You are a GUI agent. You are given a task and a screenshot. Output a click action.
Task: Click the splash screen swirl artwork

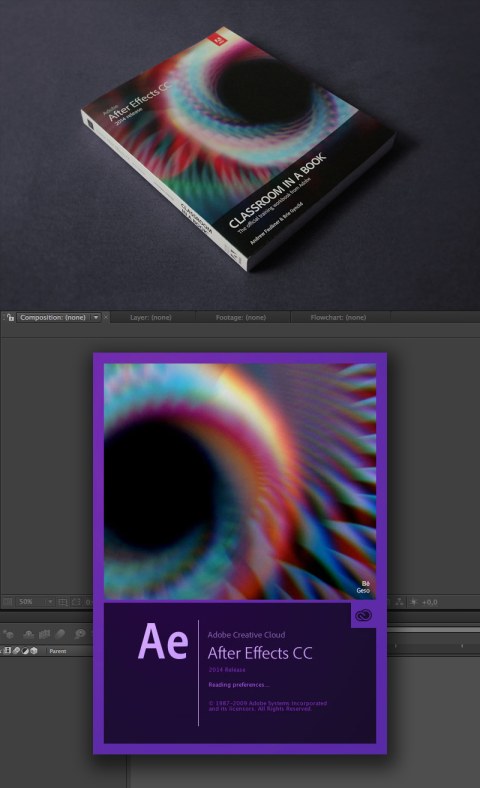tap(240, 481)
